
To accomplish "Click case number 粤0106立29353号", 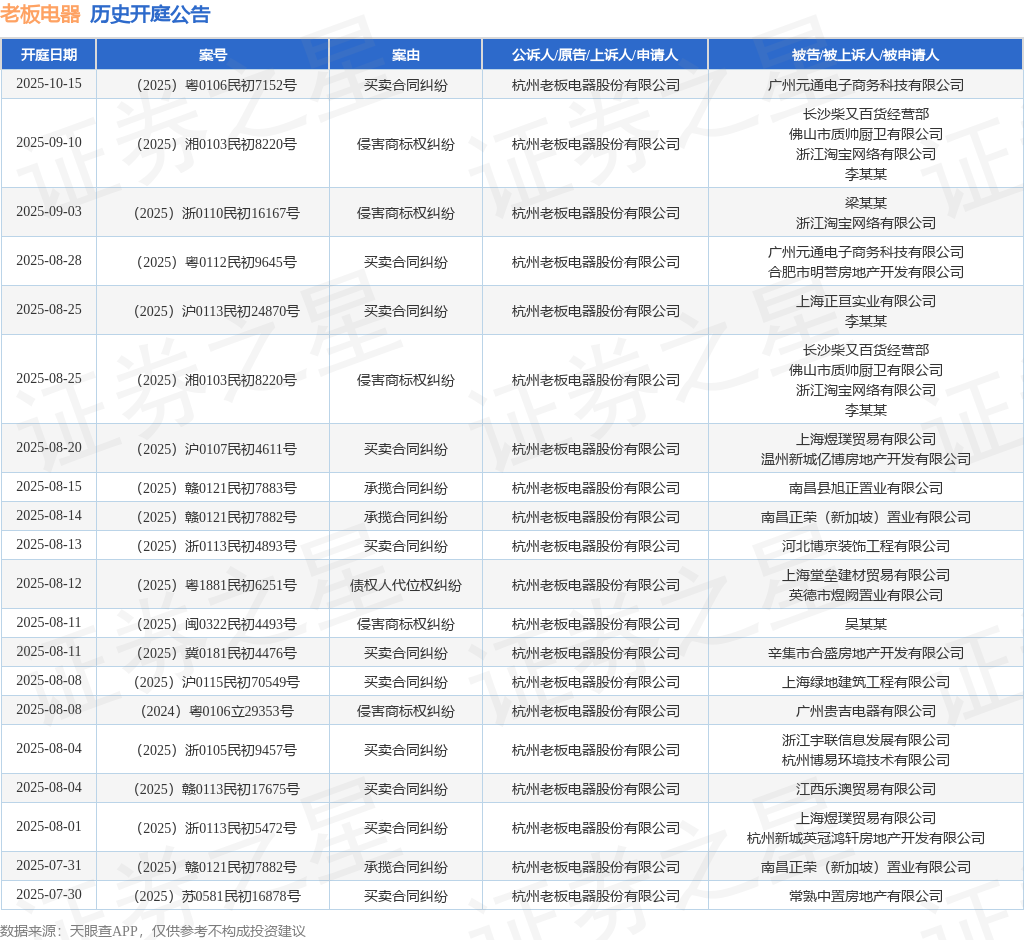I will 216,711.
